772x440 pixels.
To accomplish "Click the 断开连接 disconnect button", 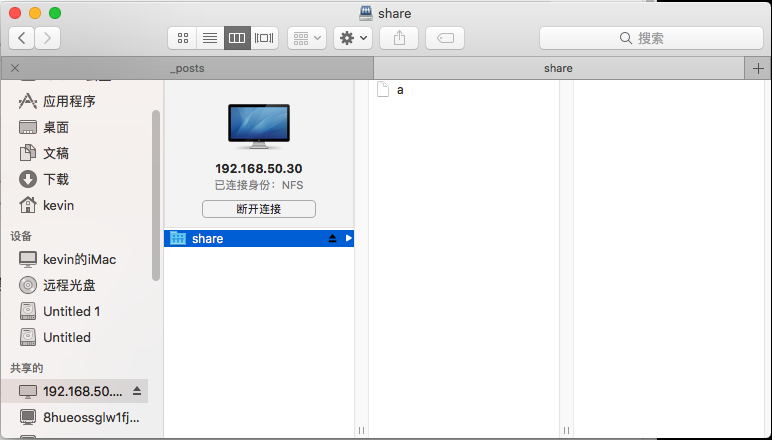I will point(259,209).
